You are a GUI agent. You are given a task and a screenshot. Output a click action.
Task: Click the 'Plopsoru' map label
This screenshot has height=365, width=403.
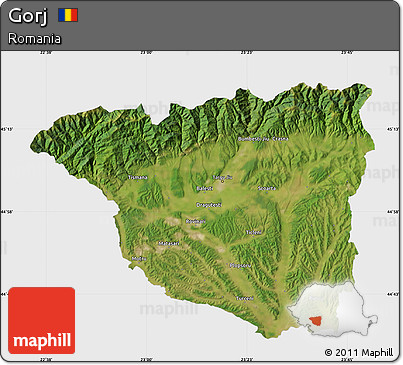240,266
